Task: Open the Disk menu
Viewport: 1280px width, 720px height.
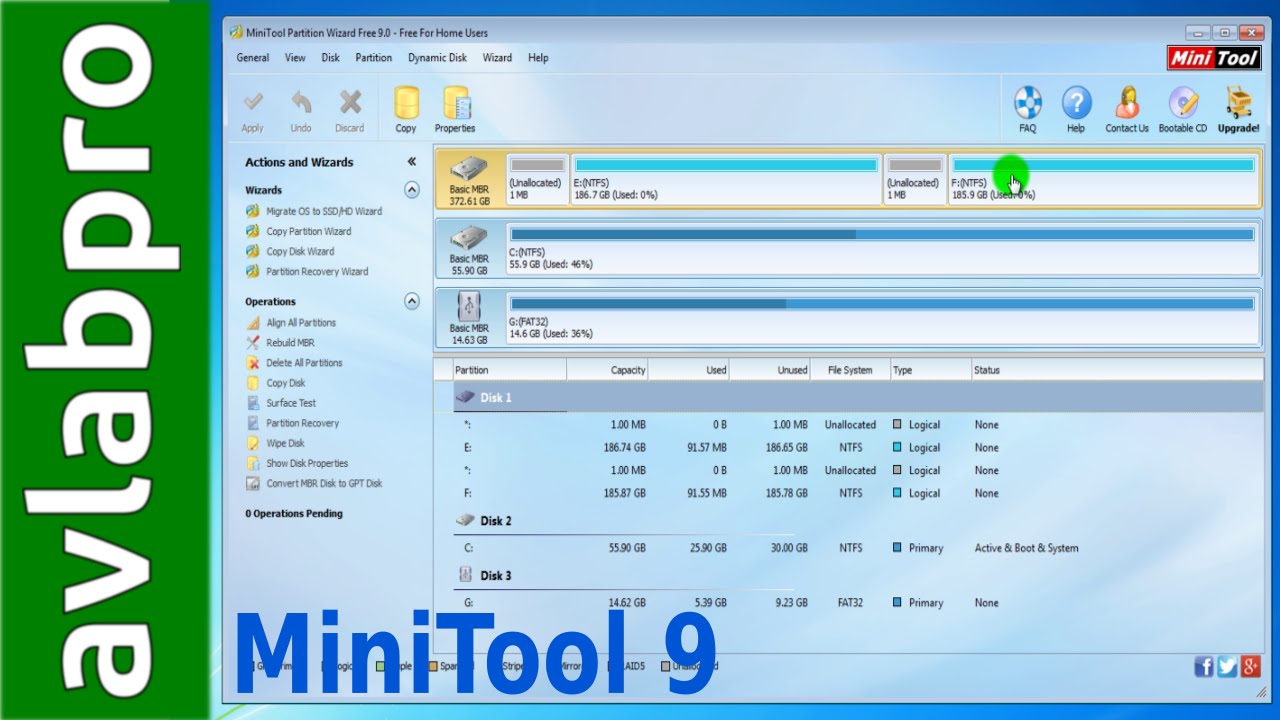Action: [x=331, y=58]
